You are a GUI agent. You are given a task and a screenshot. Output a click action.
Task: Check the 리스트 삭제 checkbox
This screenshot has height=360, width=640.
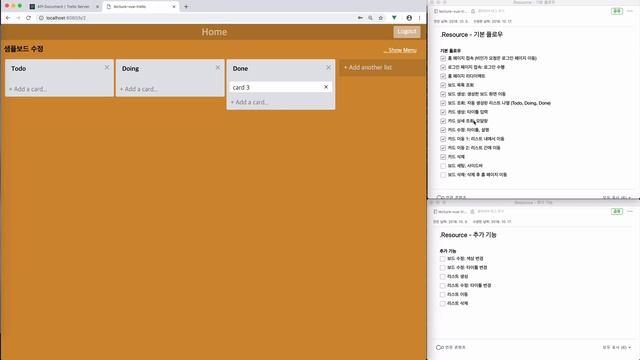click(x=442, y=304)
